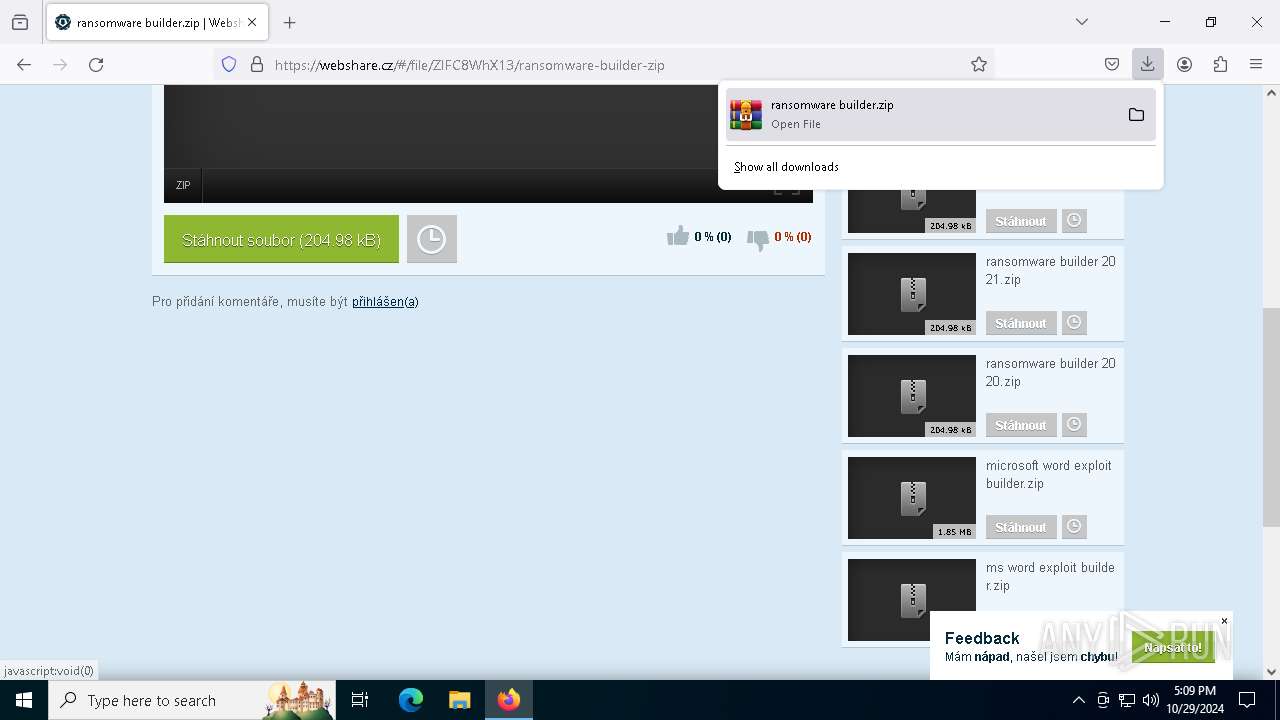Open Task View on taskbar

point(360,700)
